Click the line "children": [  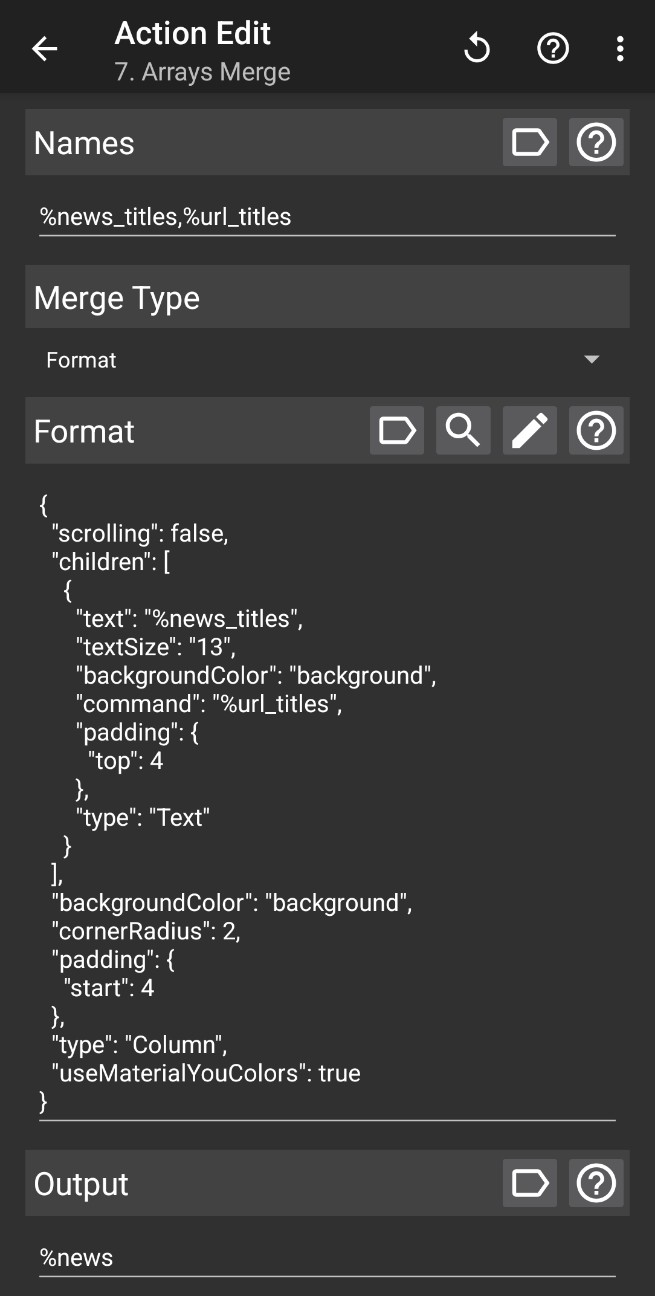[x=111, y=562]
